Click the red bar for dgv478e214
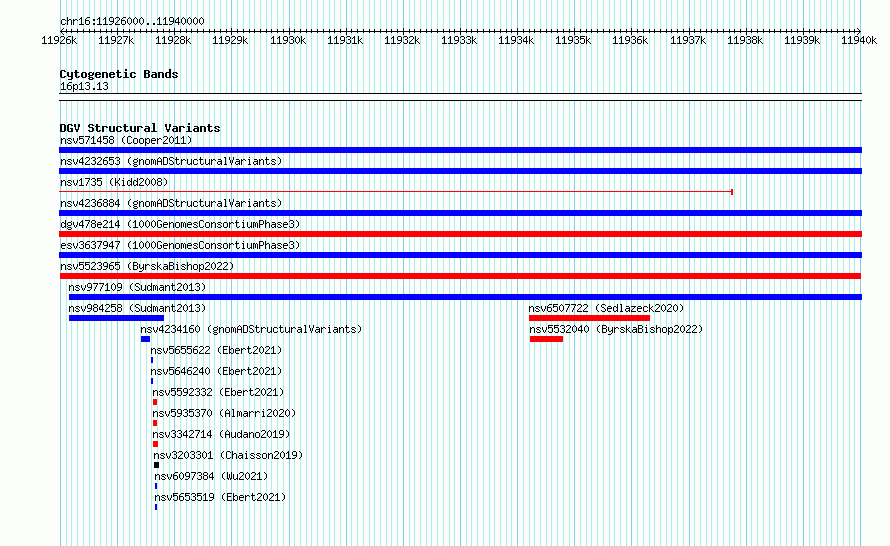Viewport: 890px width, 546px height. tap(460, 234)
